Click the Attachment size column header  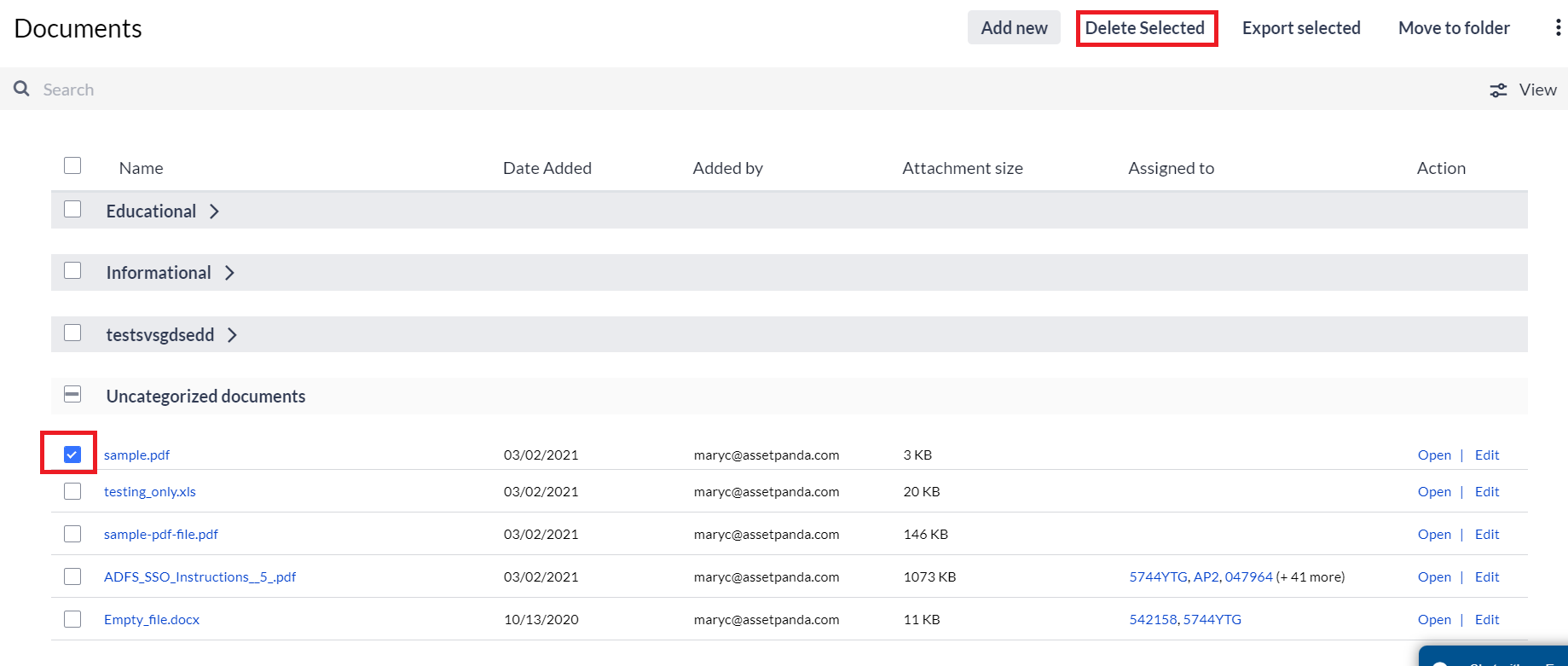pyautogui.click(x=963, y=168)
